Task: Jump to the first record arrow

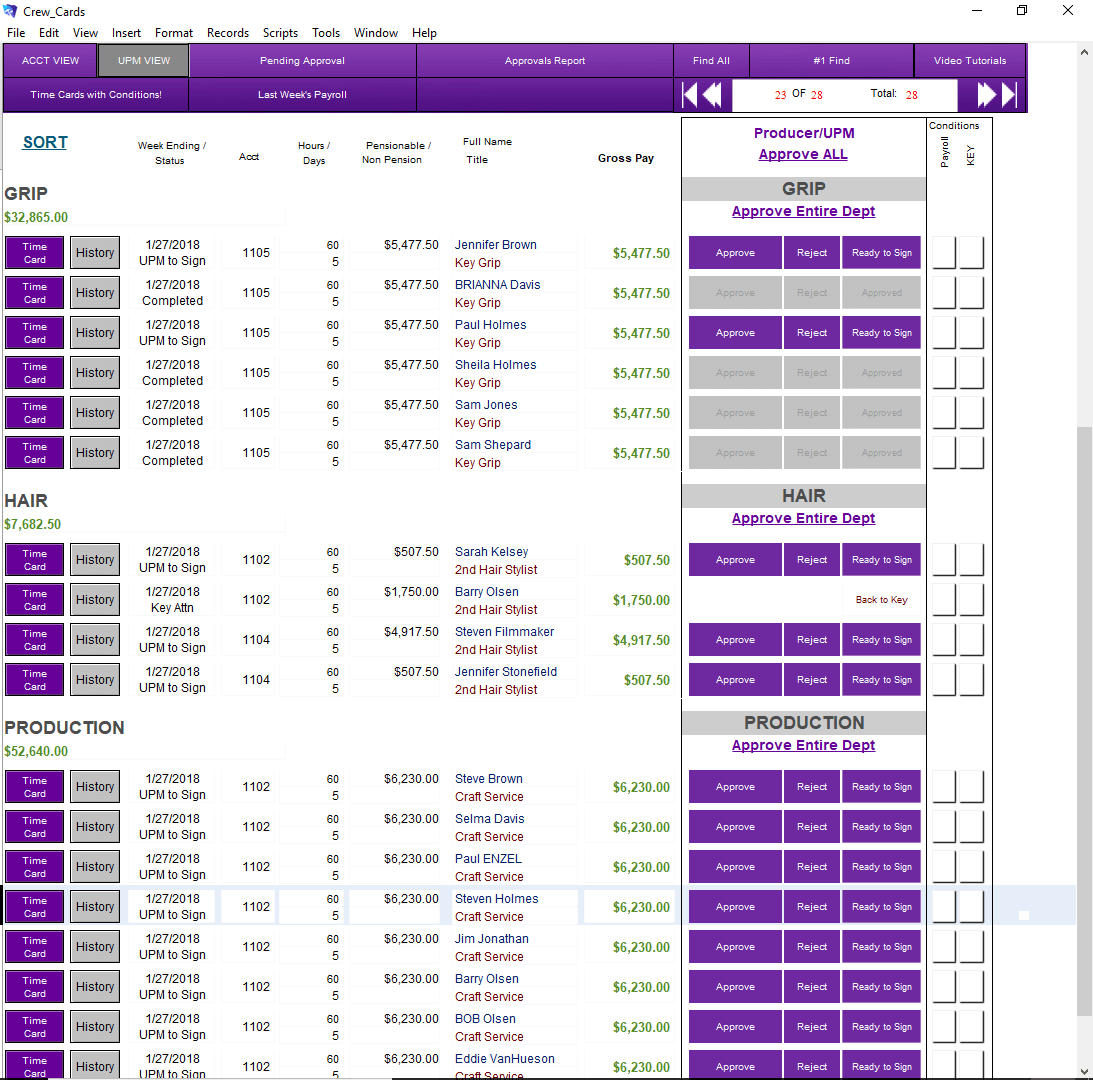Action: [x=689, y=95]
